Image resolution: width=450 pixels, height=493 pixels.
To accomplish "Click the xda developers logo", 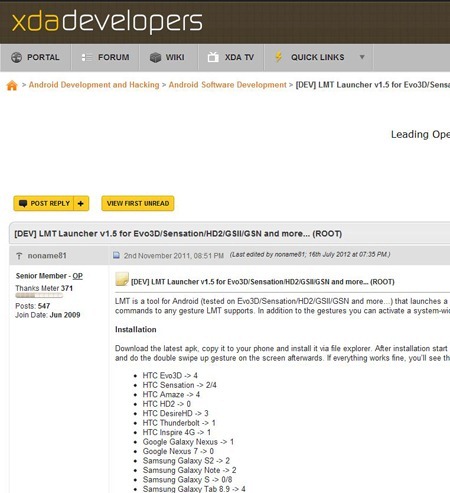I will (107, 21).
